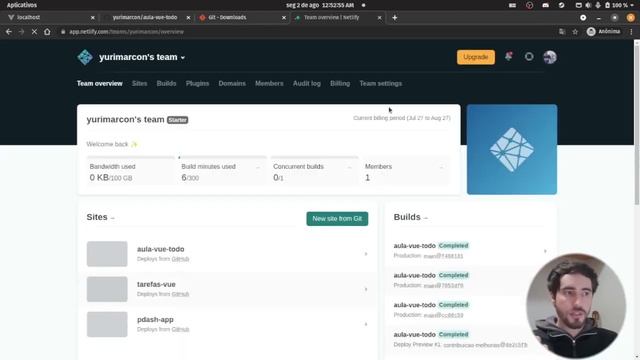Switch to Team overview tab

coord(100,83)
